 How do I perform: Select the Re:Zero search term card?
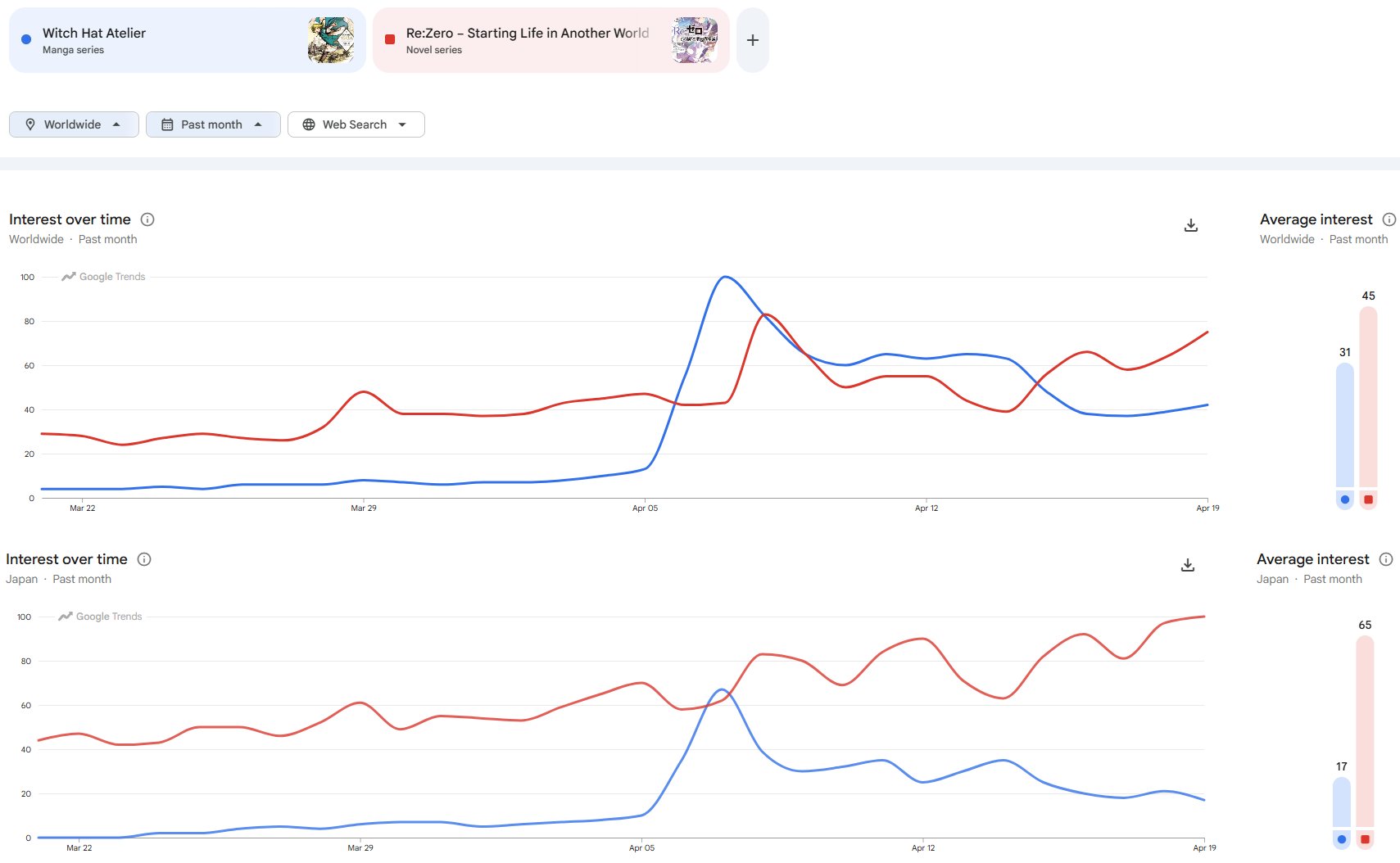(551, 40)
